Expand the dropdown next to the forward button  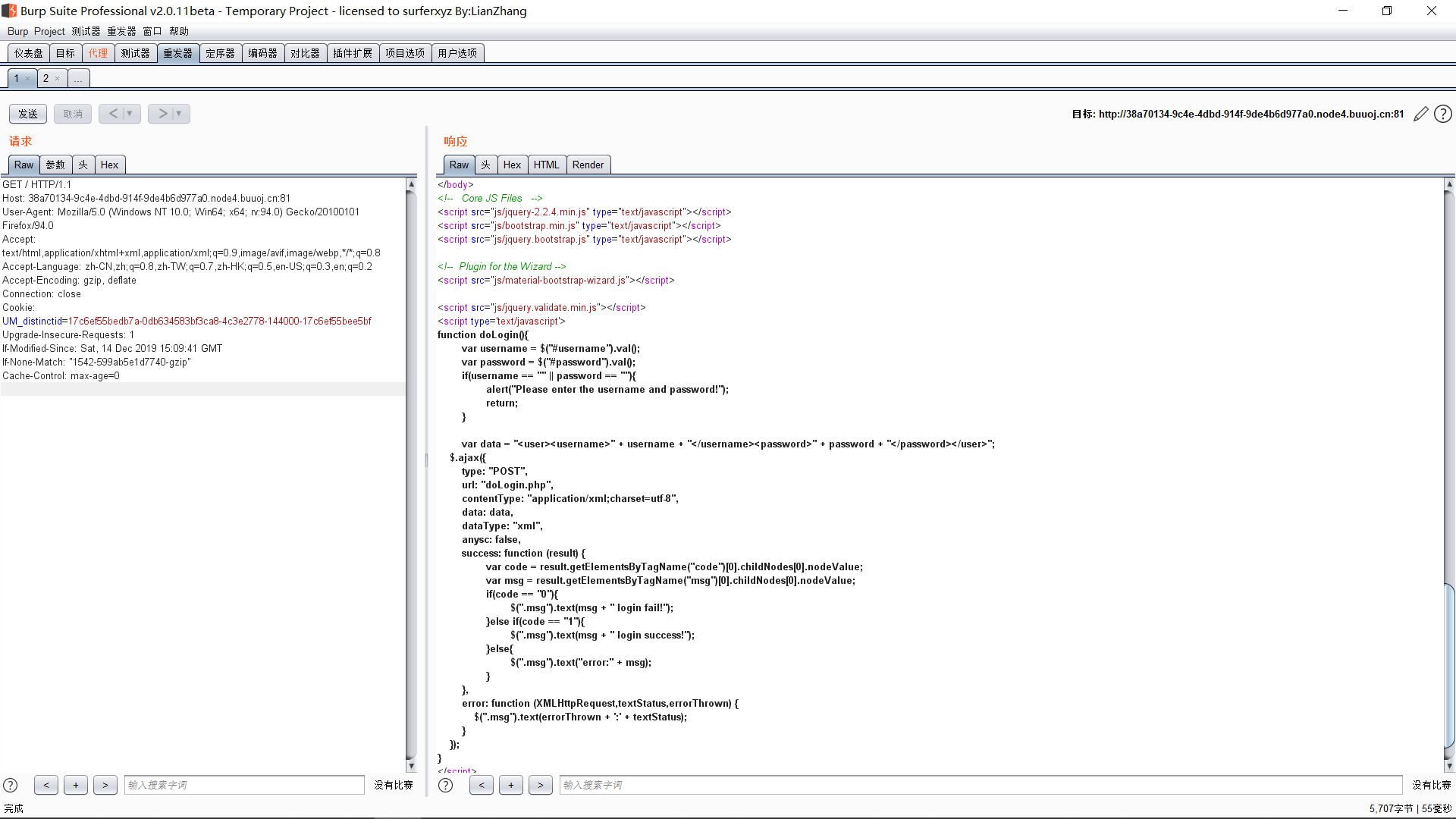coord(178,113)
